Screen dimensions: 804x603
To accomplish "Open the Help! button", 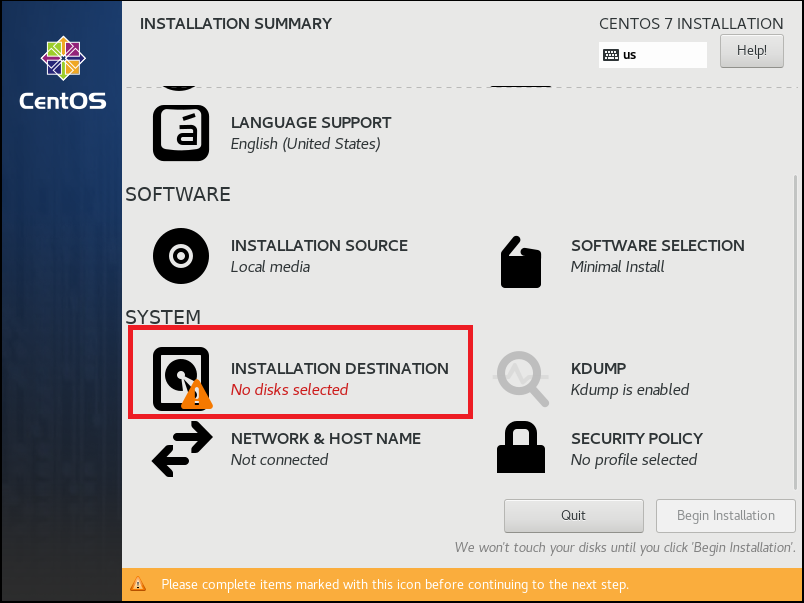I will click(x=752, y=51).
